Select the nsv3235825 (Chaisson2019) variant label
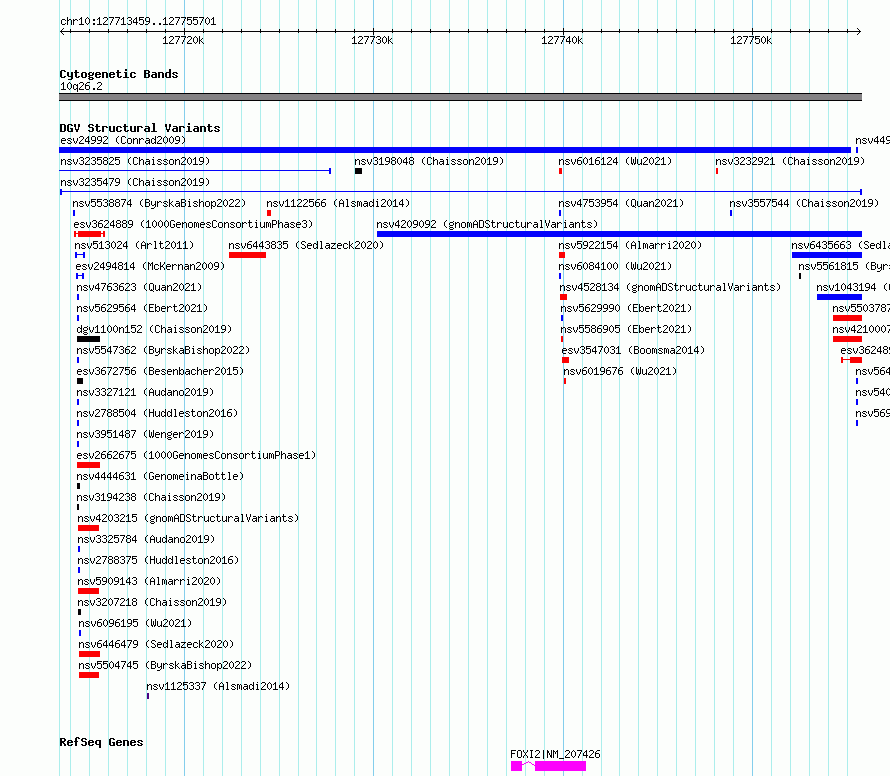The height and width of the screenshot is (776, 890). [135, 161]
